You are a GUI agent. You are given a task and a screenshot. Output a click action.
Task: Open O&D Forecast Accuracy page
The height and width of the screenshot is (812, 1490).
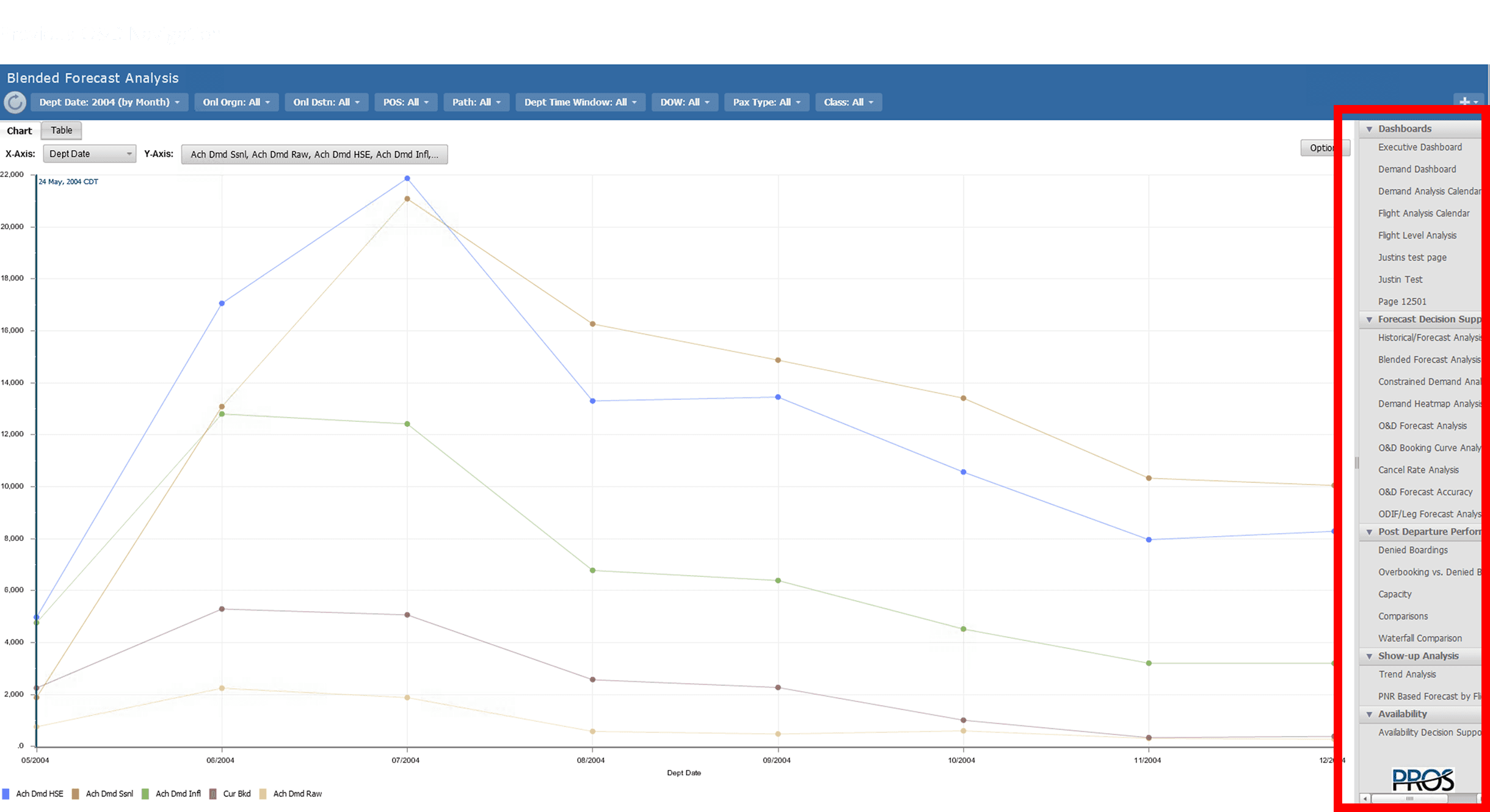(1425, 492)
